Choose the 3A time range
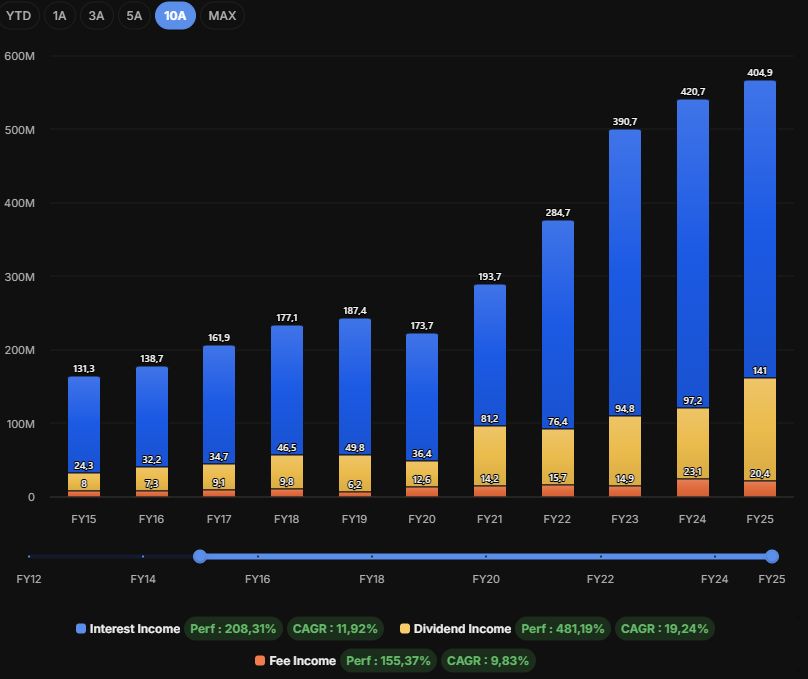Viewport: 808px width, 679px height. [96, 16]
